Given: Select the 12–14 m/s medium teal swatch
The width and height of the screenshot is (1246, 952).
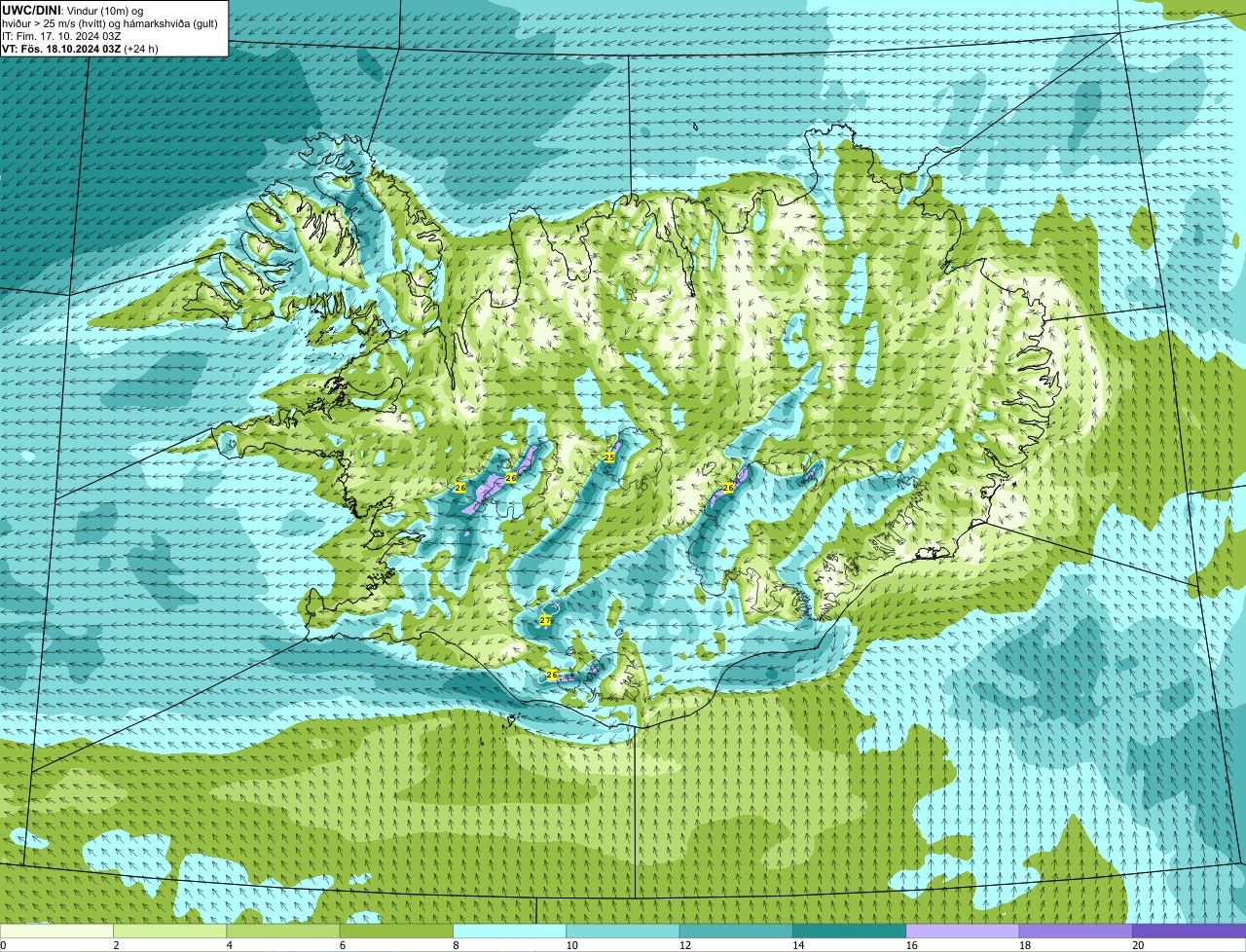Looking at the screenshot, I should pos(736,931).
